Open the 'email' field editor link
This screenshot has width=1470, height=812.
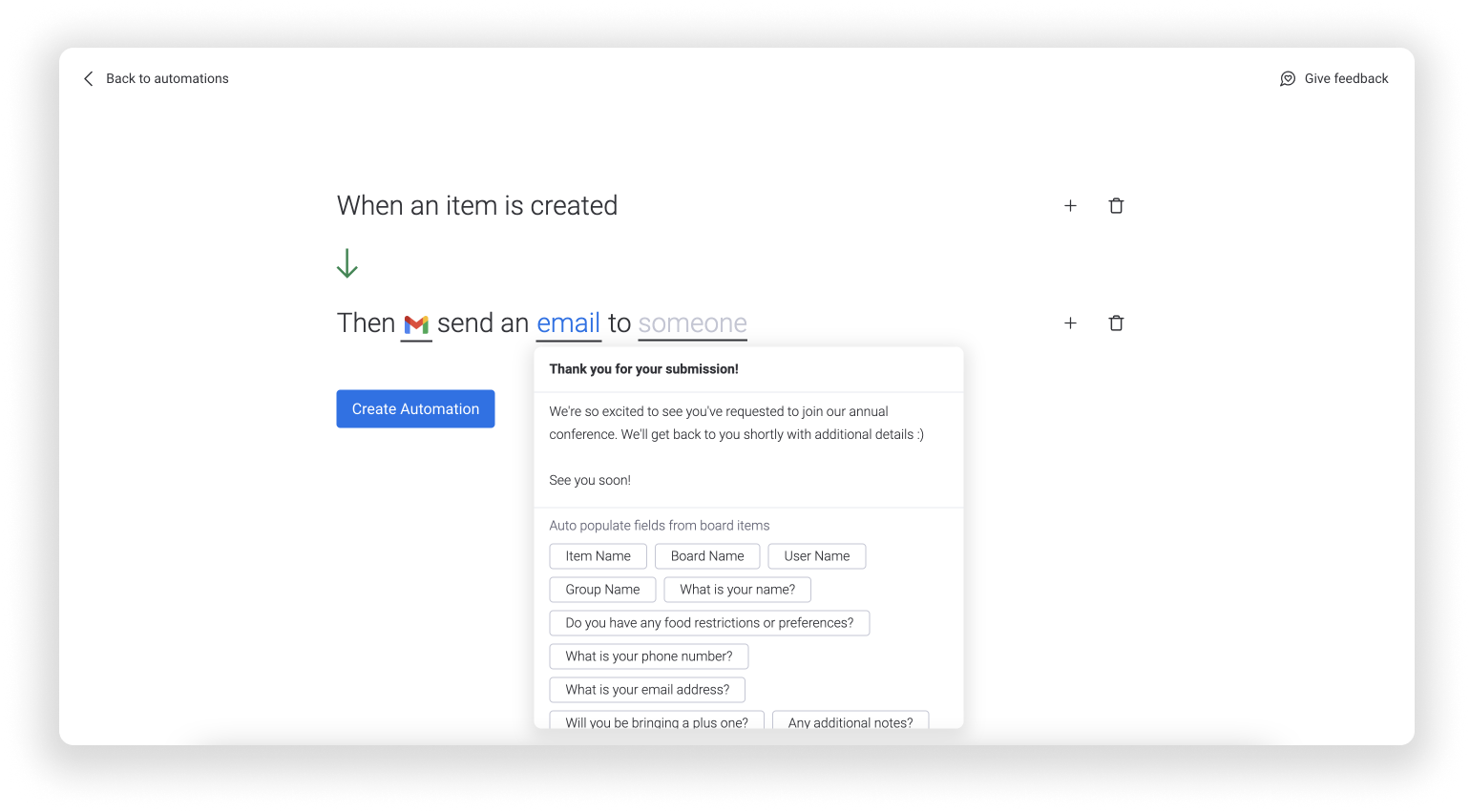point(569,323)
